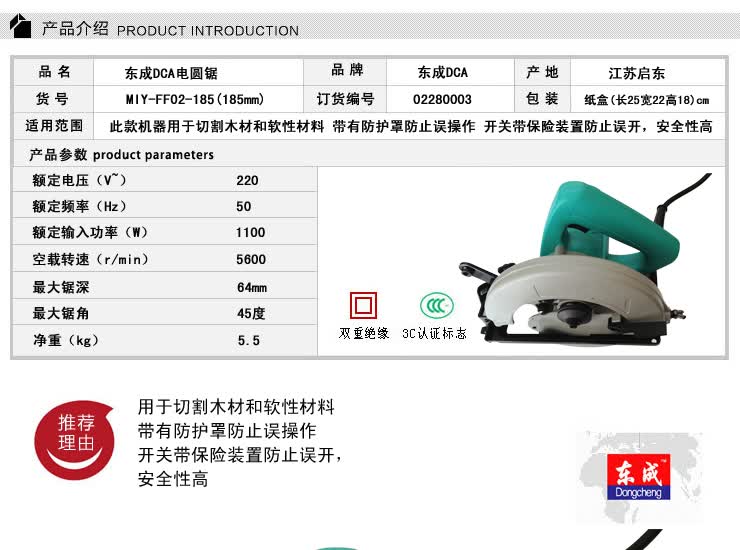The height and width of the screenshot is (550, 740).
Task: Click the 额定频率 (Hz) label
Action: click(x=79, y=206)
